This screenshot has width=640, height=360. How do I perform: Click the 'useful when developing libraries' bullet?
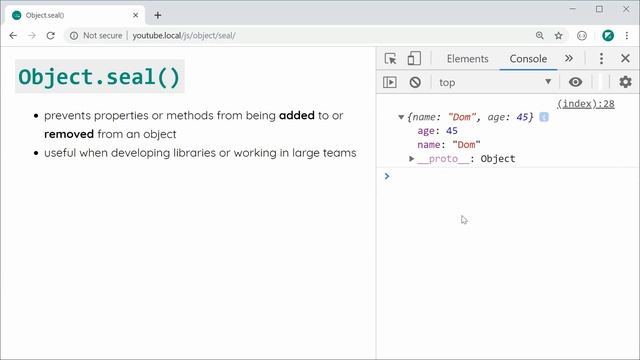tap(200, 153)
